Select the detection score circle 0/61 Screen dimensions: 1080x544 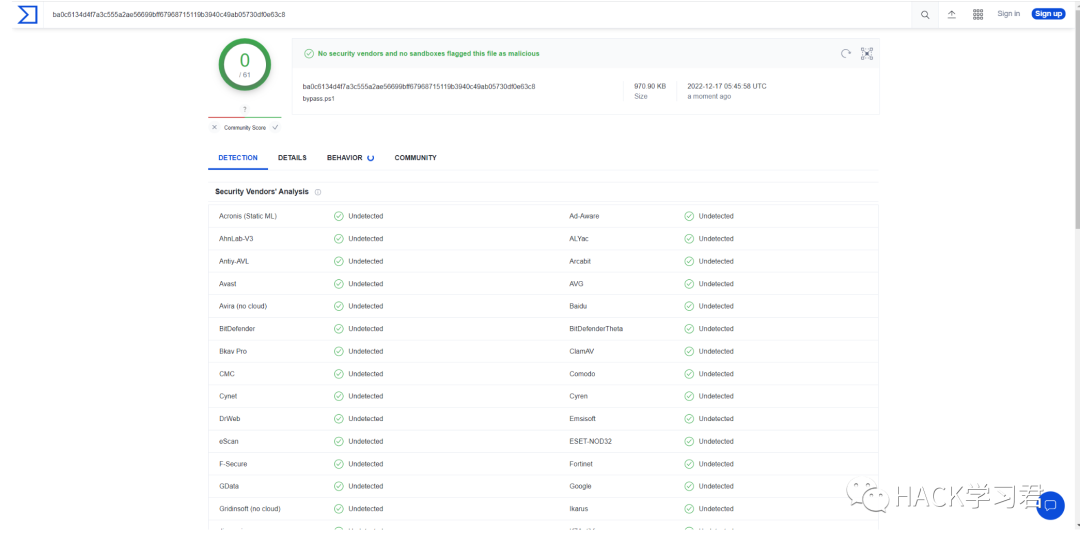click(x=245, y=65)
